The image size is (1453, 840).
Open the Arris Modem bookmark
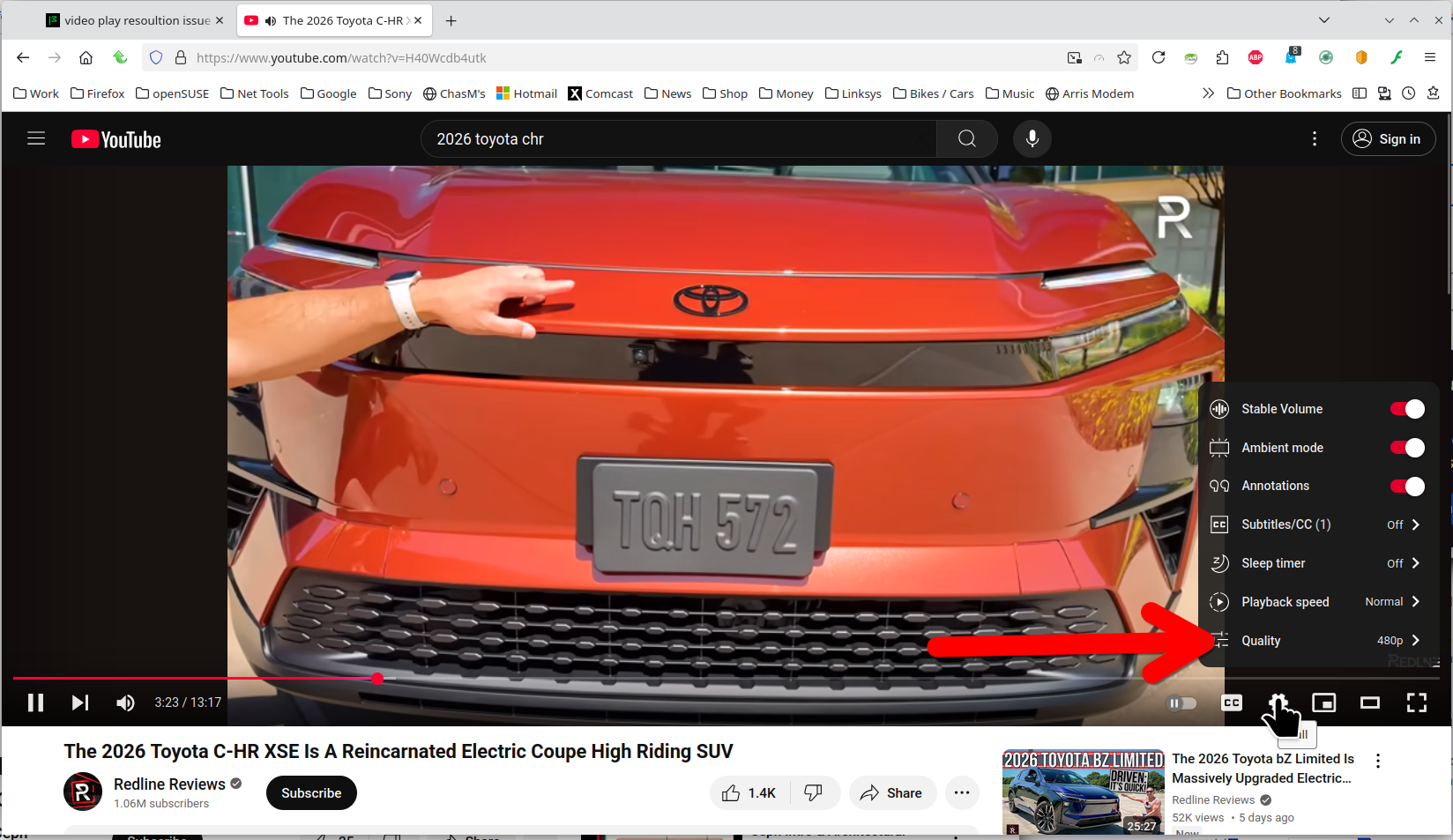point(1090,93)
